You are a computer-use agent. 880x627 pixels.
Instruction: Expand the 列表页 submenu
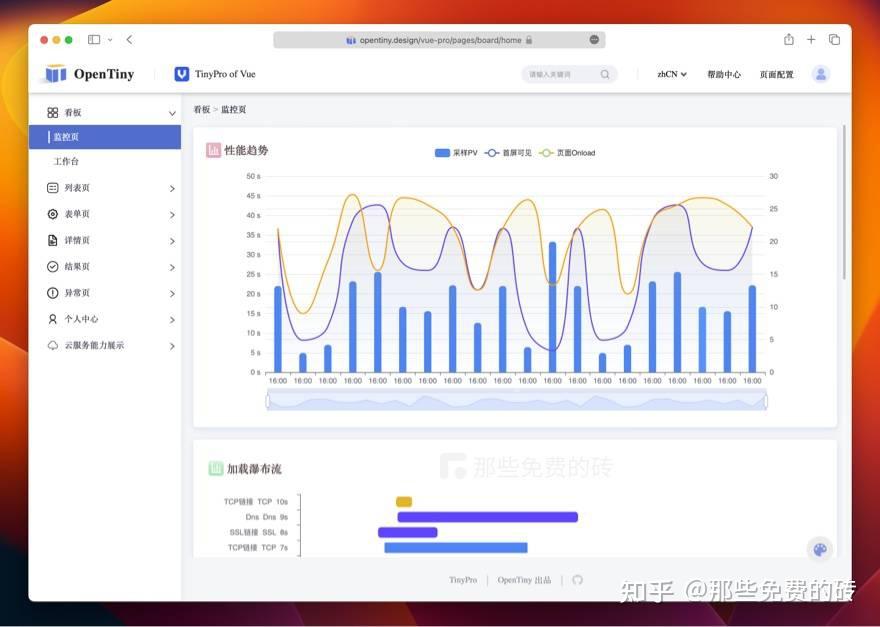coord(170,187)
